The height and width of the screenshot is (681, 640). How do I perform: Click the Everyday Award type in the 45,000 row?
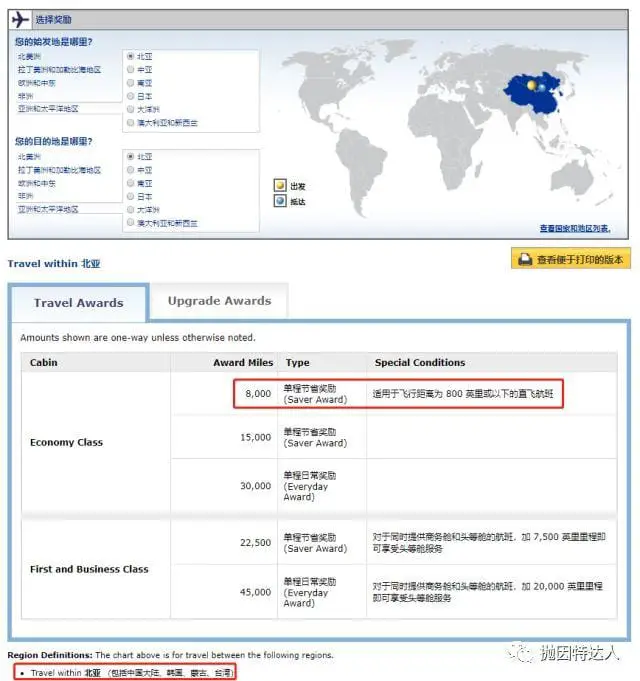310,592
